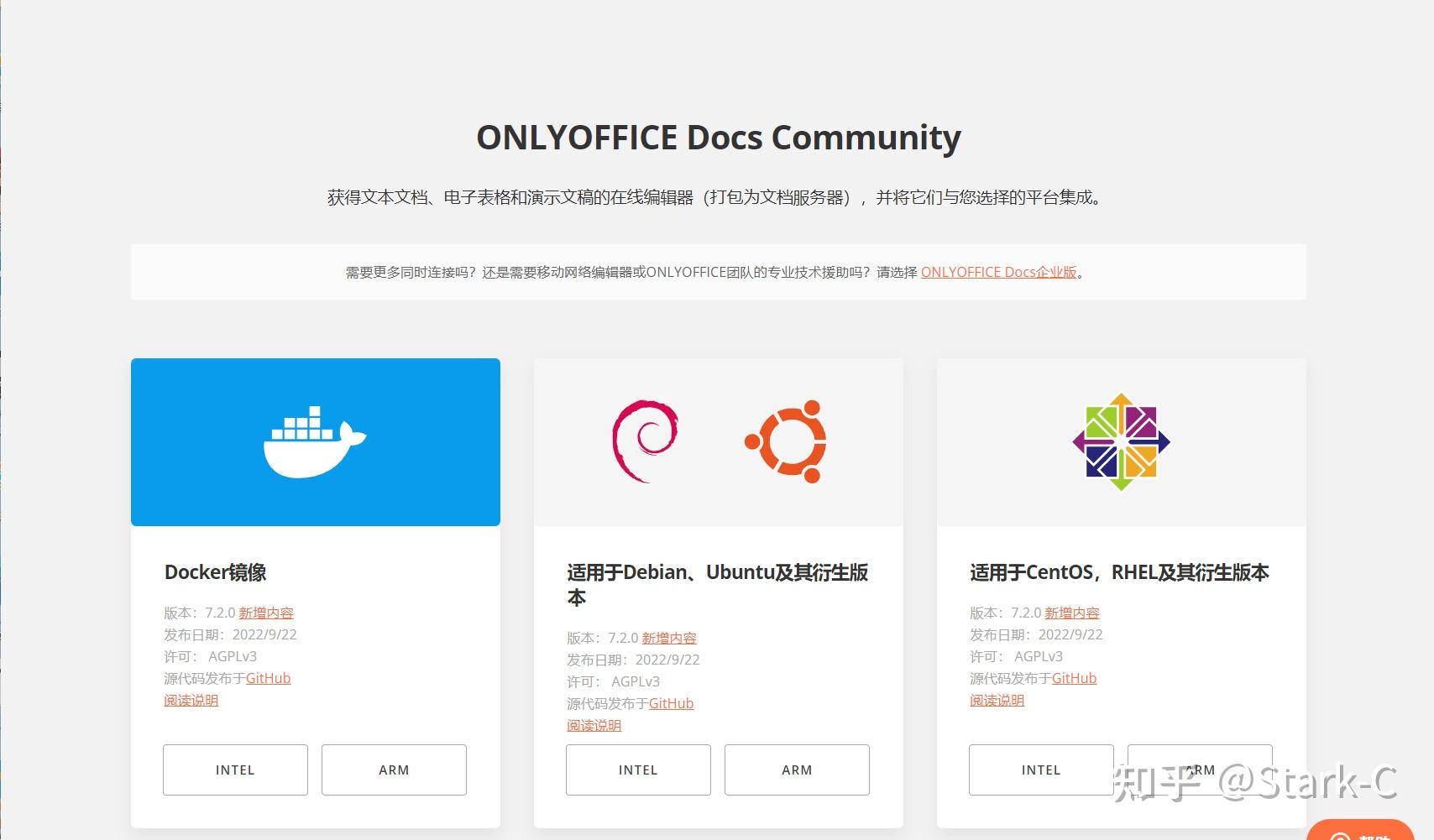Click the Docker whale logo image

point(315,441)
